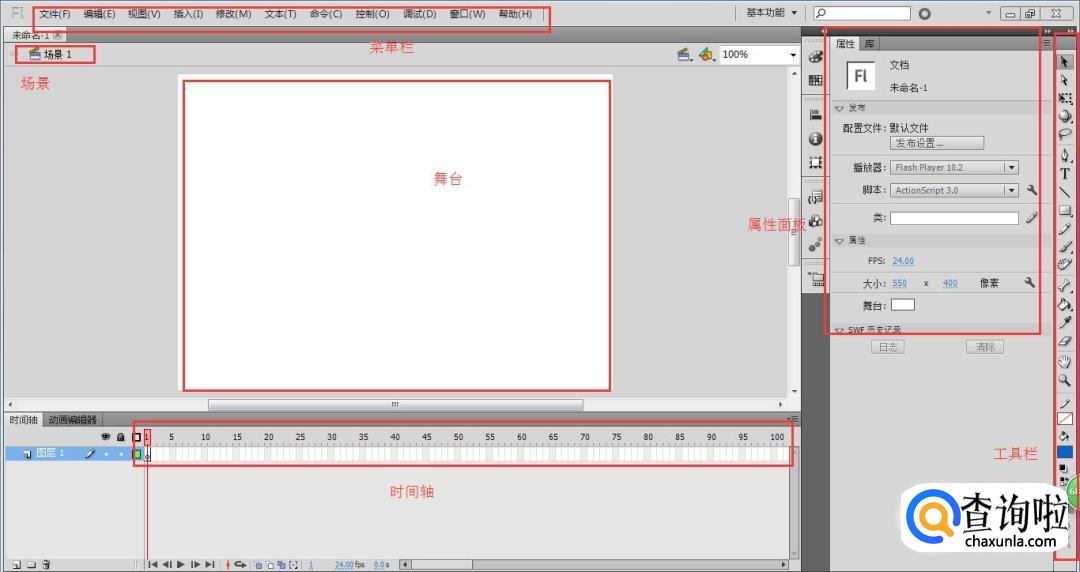Select the Rectangle tool
Screen dimensions: 1080x572
pyautogui.click(x=1065, y=210)
